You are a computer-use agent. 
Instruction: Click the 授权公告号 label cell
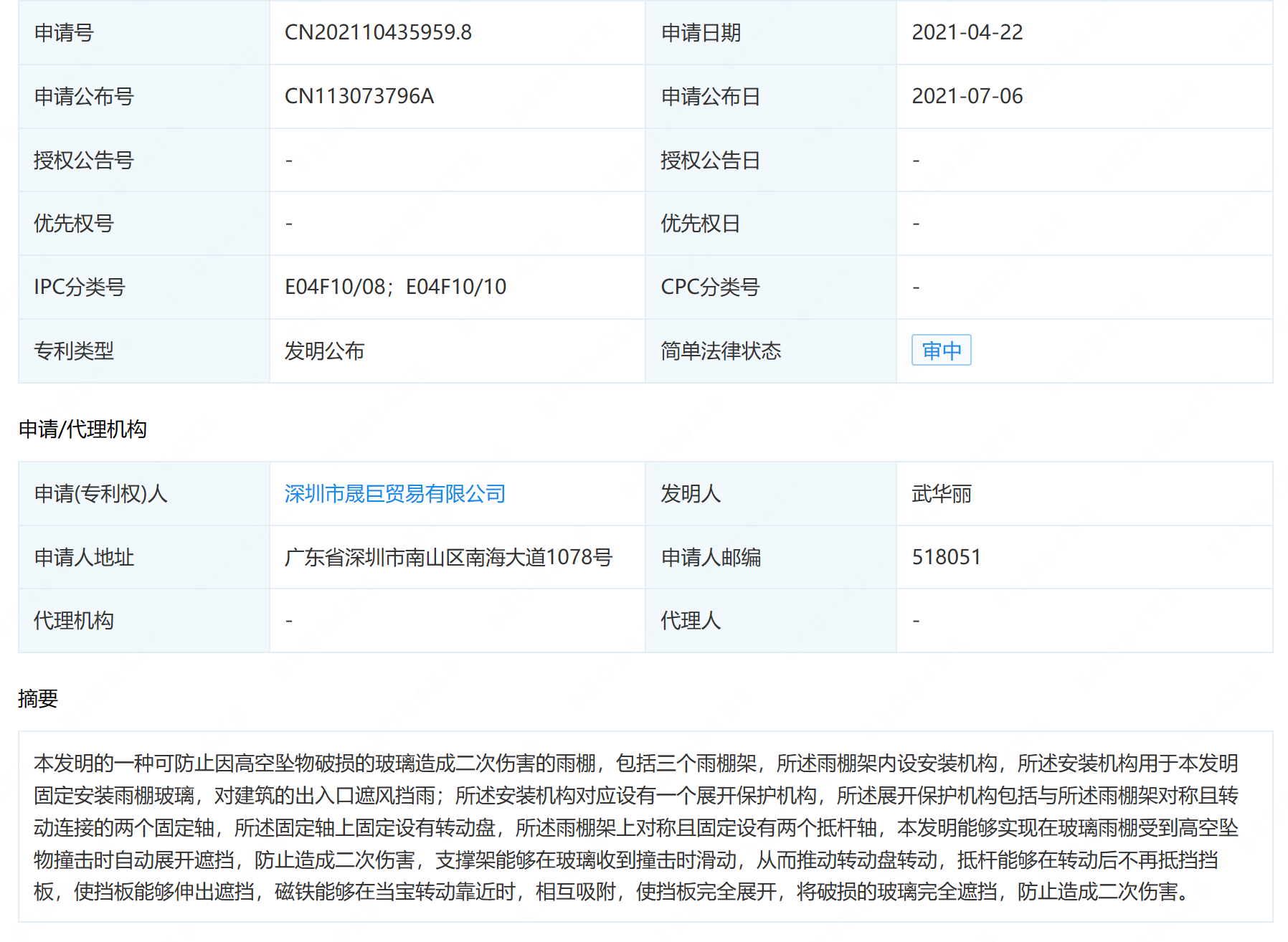(144, 161)
